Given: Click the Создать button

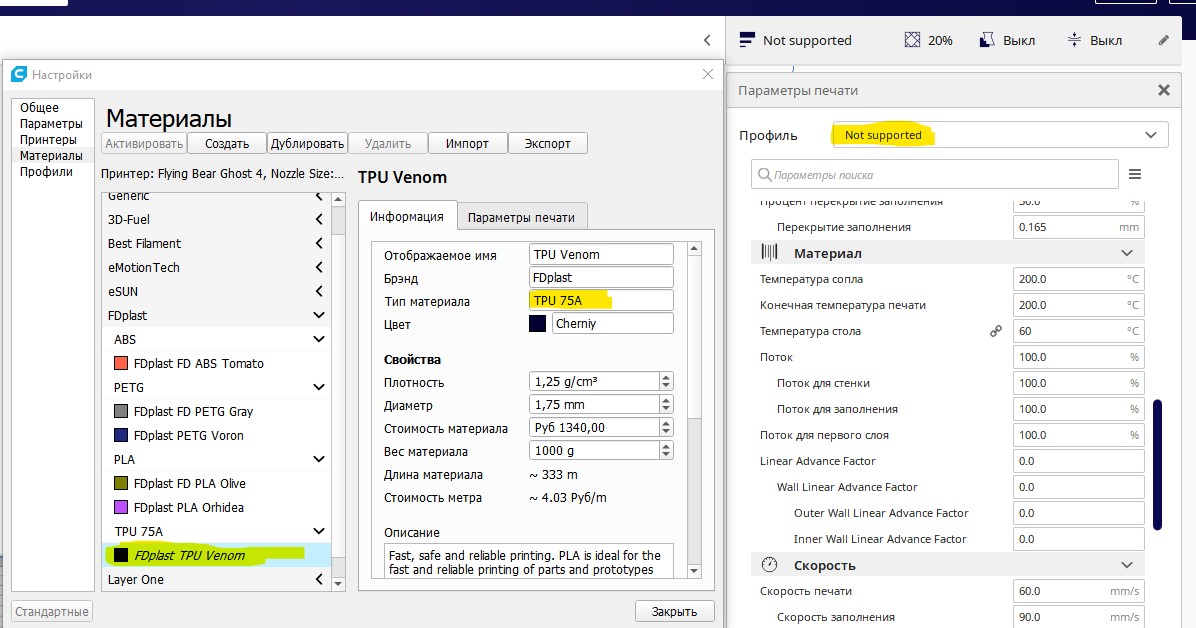Looking at the screenshot, I should [227, 143].
